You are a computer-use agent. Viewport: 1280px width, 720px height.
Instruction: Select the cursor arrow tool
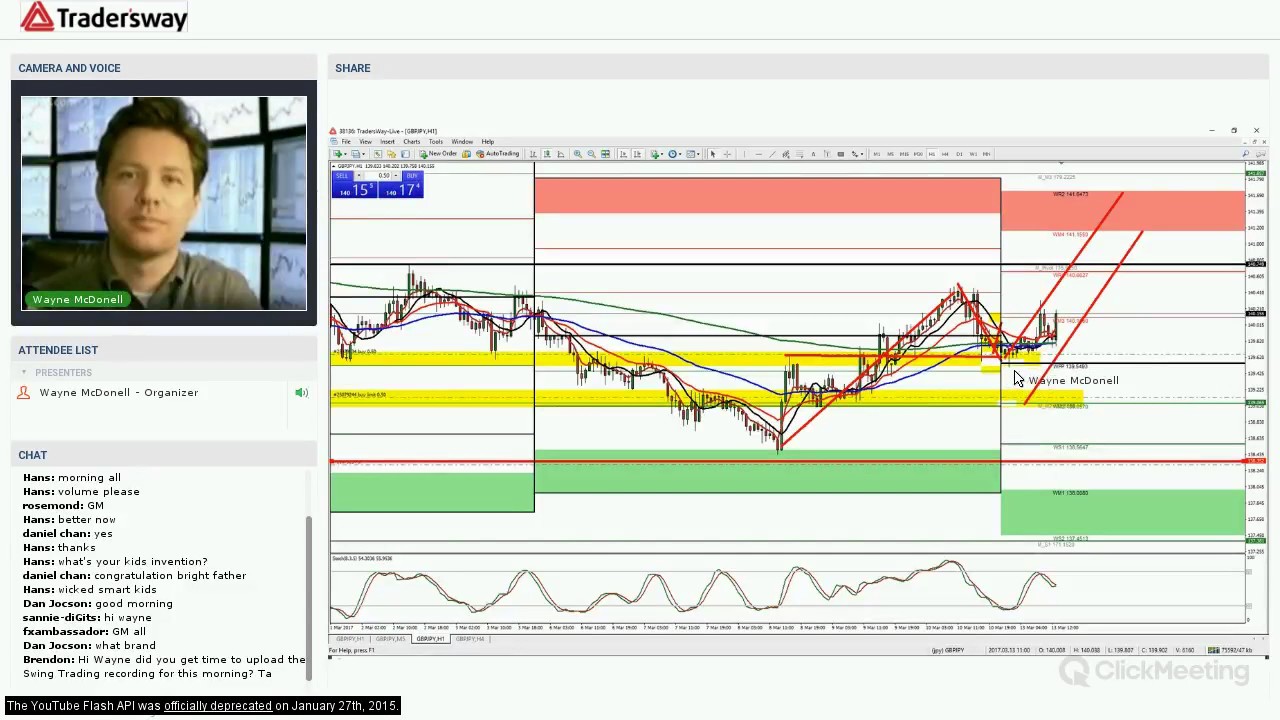713,153
